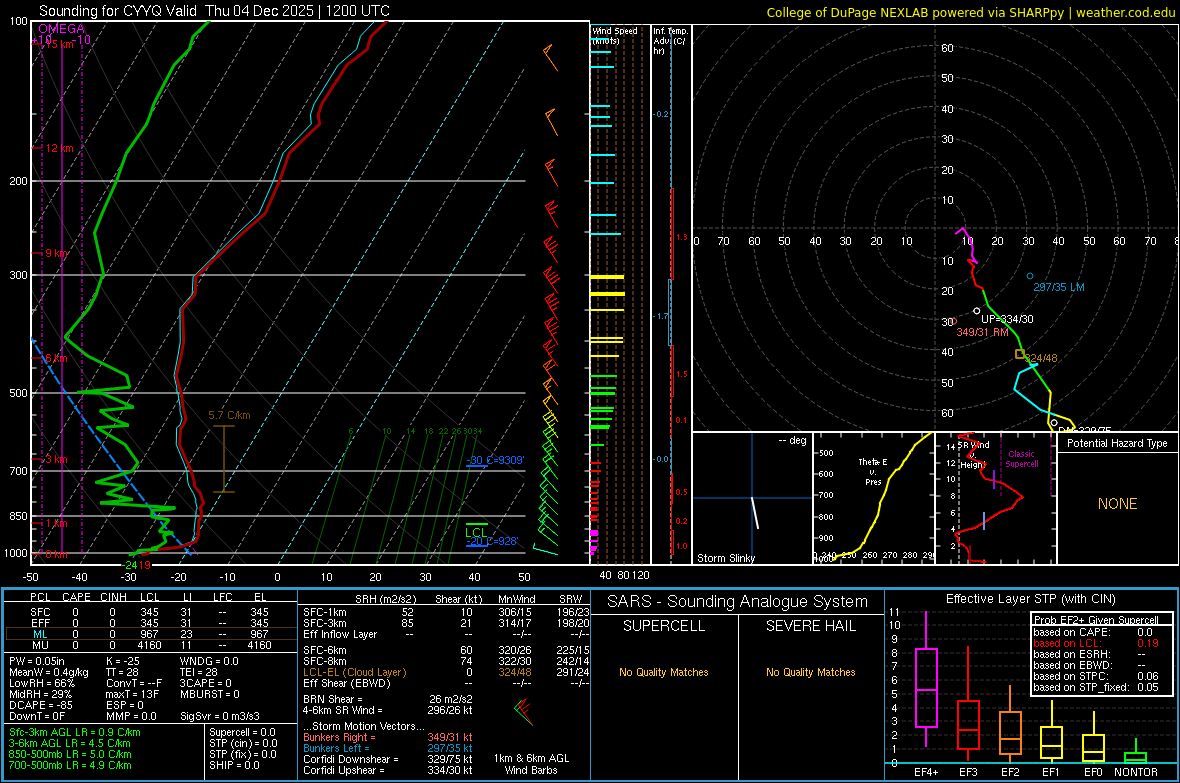The width and height of the screenshot is (1180, 783).
Task: Click the red 'based on LCL: 0.19' line
Action: point(1096,643)
